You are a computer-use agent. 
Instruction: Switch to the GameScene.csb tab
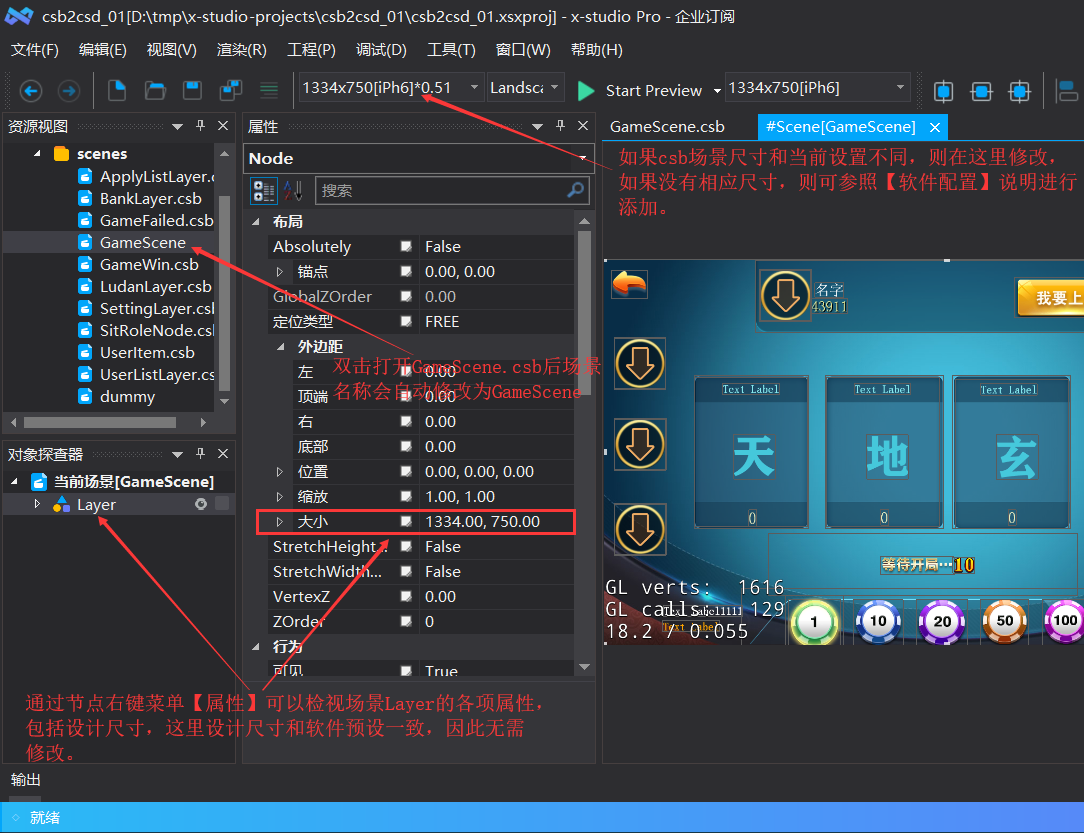(667, 127)
